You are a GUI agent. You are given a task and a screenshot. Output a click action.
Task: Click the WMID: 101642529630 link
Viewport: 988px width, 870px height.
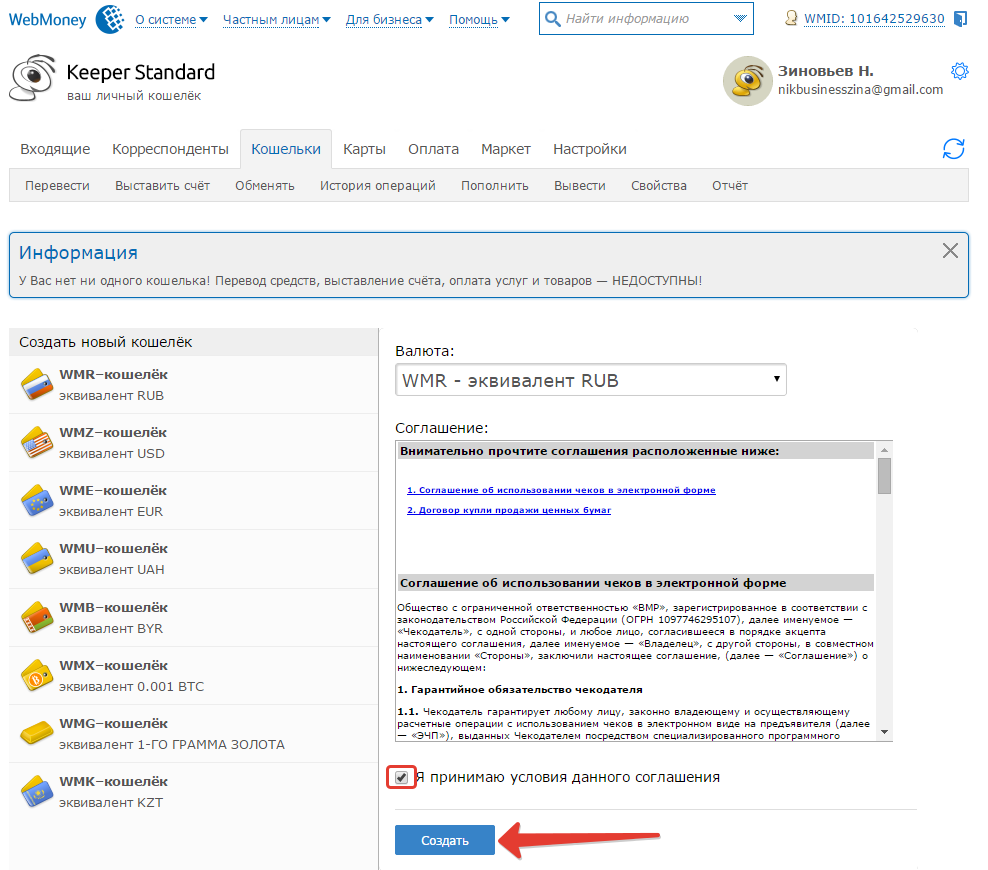[875, 19]
